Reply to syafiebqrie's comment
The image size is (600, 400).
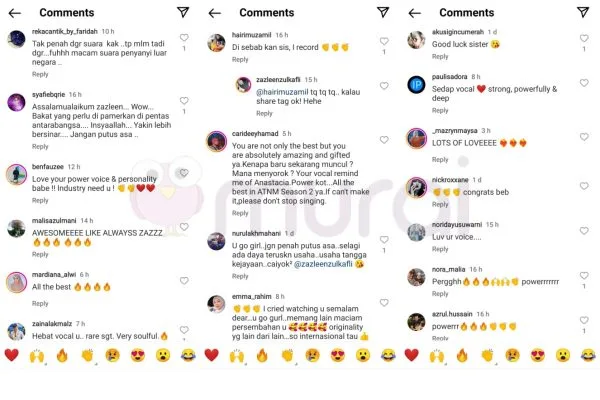pos(40,147)
